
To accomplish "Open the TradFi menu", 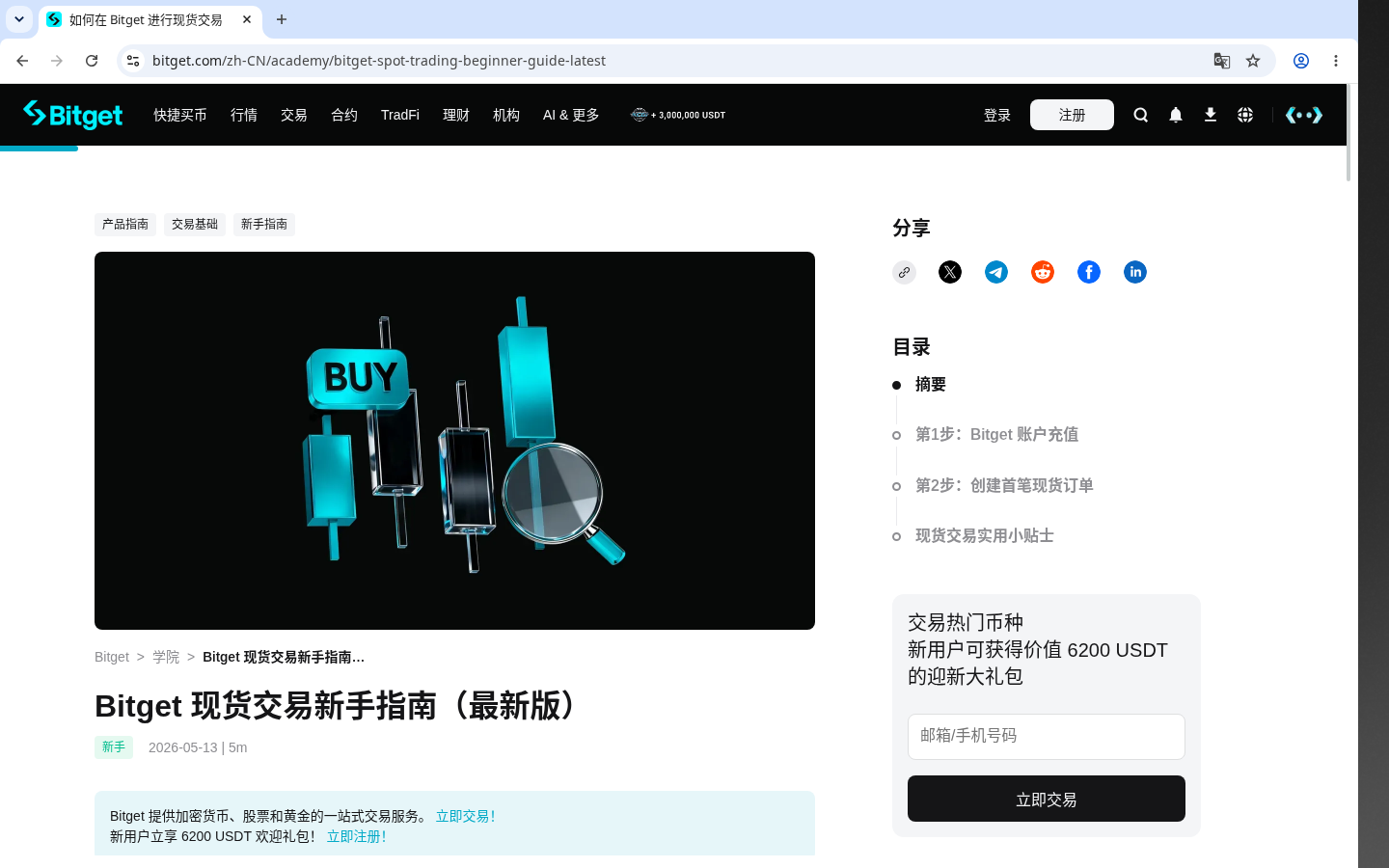I will [400, 115].
